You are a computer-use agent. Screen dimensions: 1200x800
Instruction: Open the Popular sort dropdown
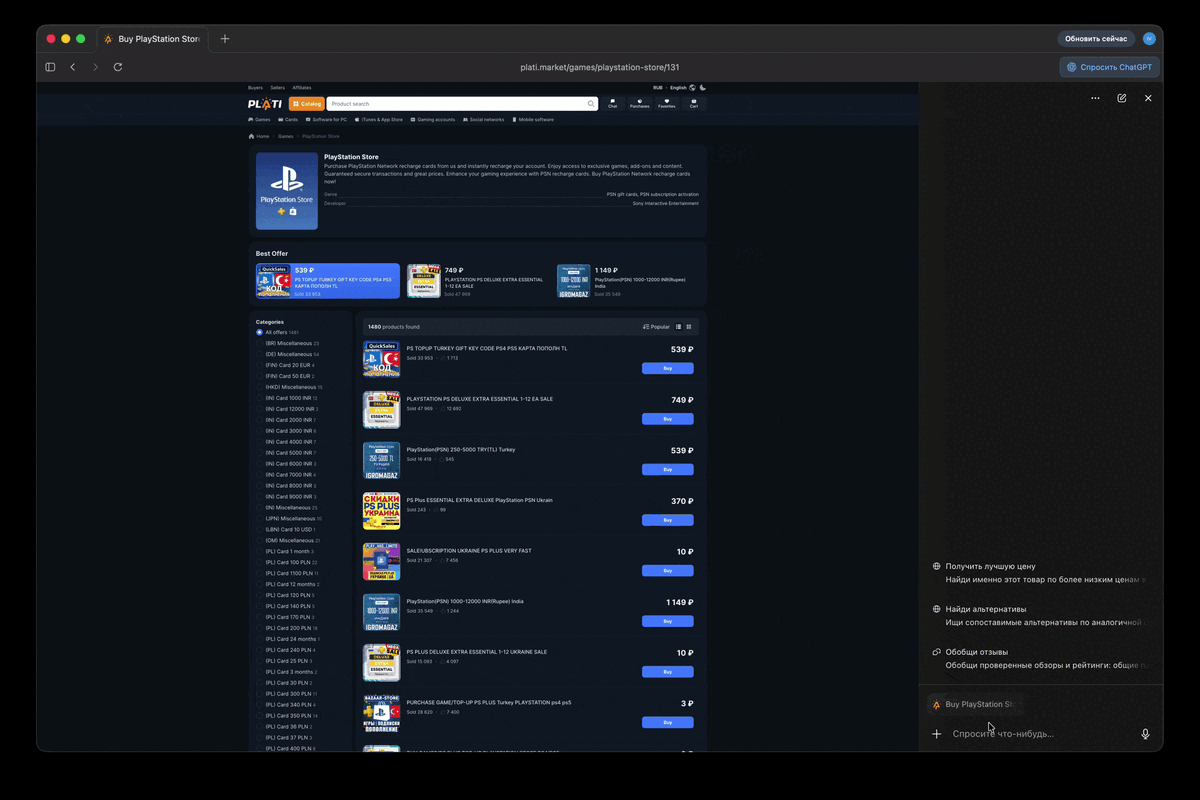tap(657, 327)
